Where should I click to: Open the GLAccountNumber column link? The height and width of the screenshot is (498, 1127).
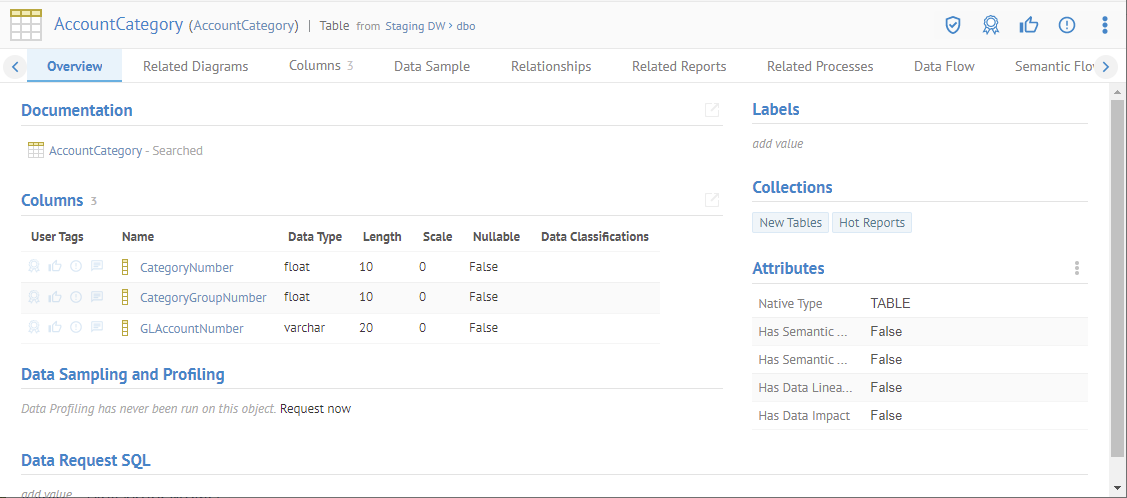191,328
